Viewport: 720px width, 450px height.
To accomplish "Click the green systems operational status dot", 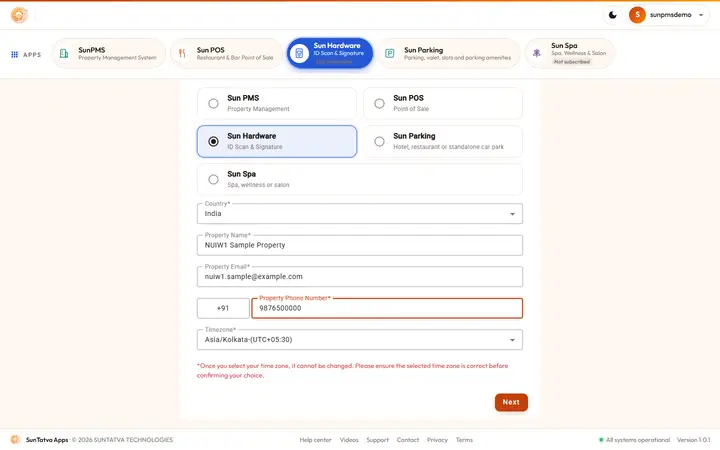I will tap(601, 440).
